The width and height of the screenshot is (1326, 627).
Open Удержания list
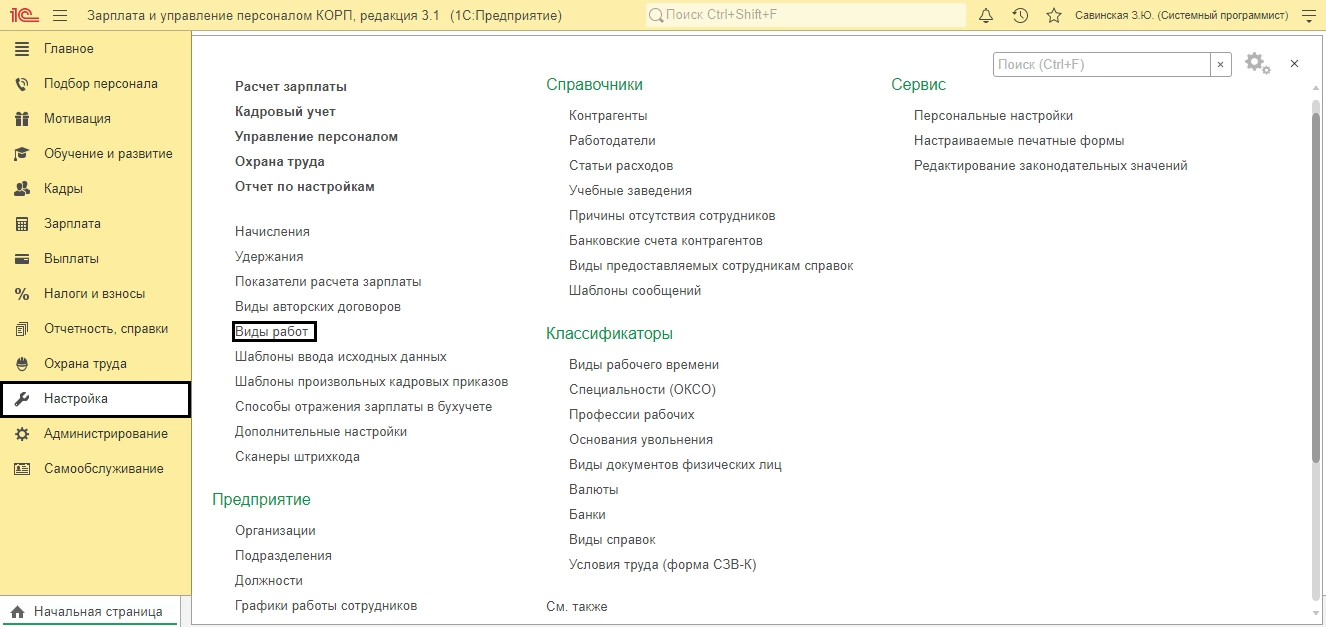click(269, 257)
